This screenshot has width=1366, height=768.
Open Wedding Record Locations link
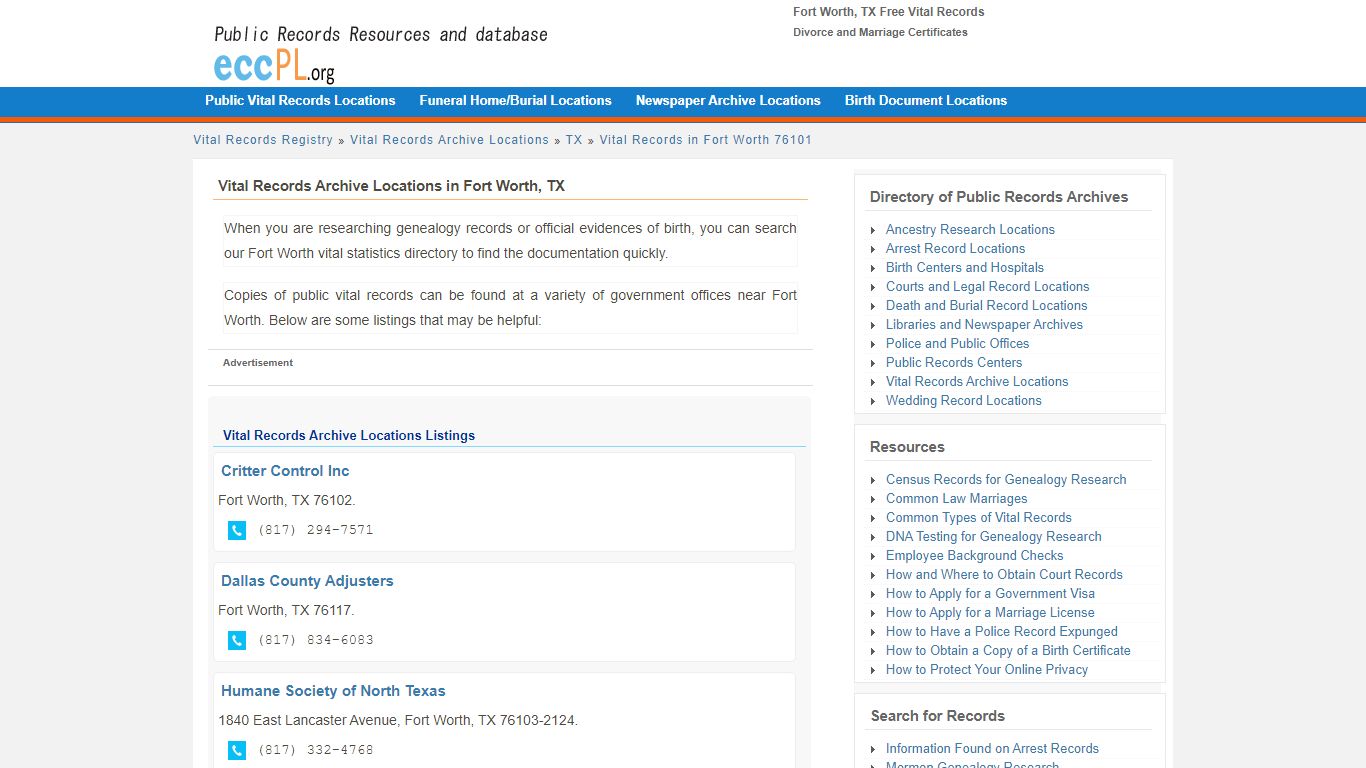(963, 400)
